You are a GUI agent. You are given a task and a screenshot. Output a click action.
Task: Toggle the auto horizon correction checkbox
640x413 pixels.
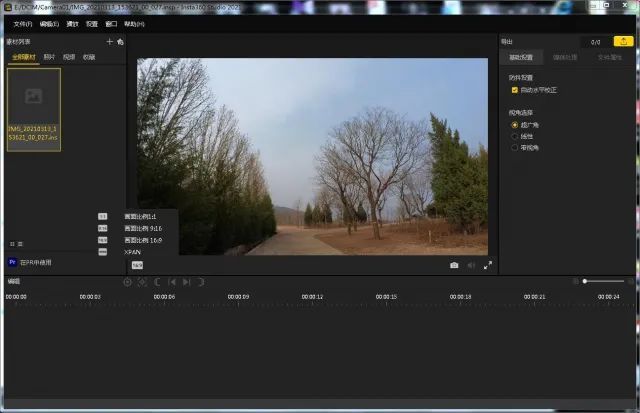pos(515,90)
